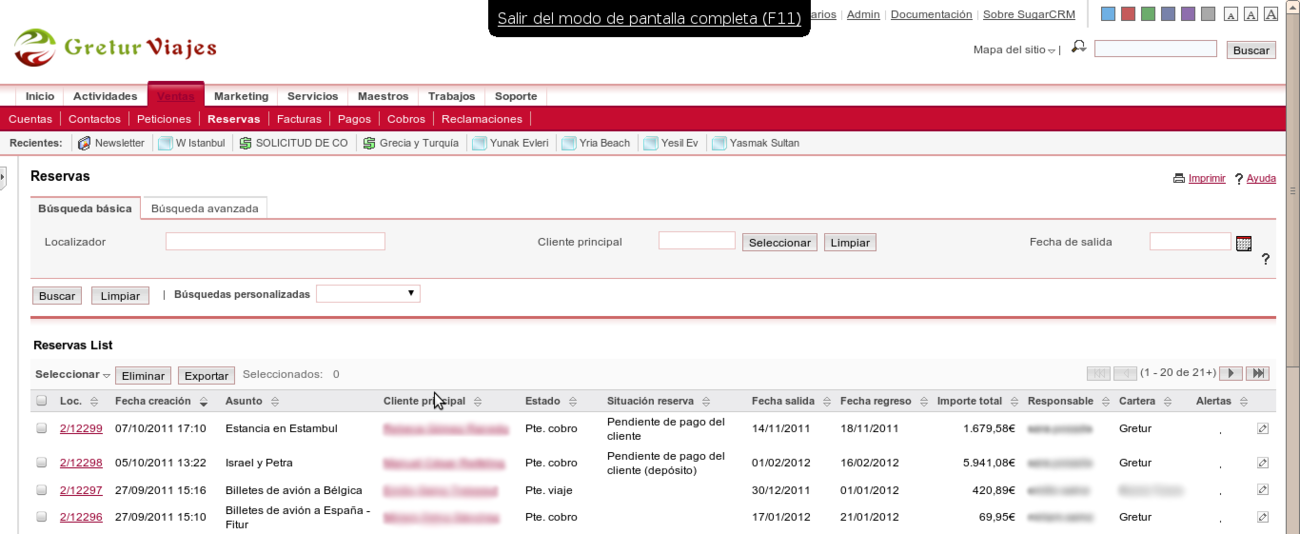
Task: Sort list by Loc. column arrows
Action: coord(94,402)
